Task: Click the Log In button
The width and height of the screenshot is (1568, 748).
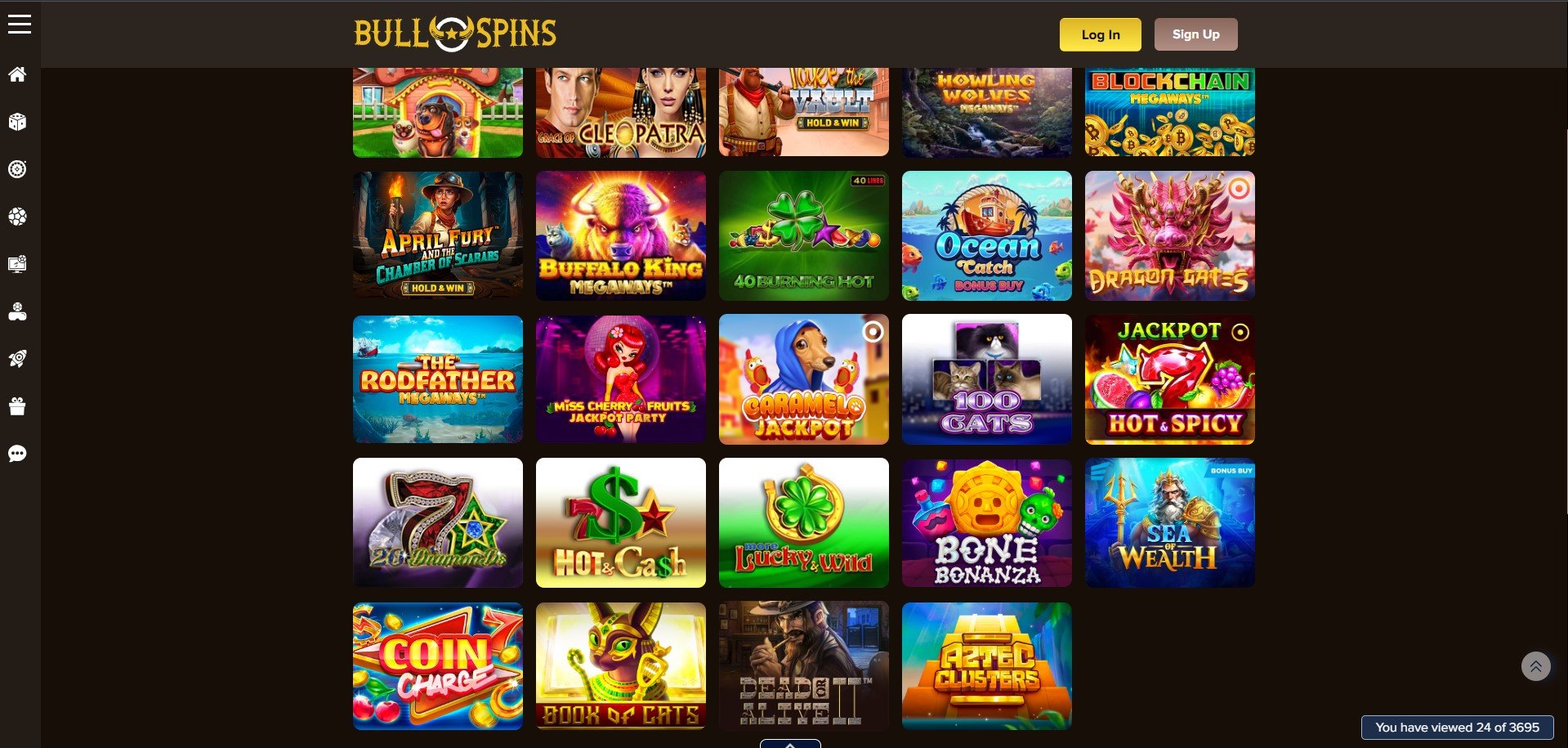Action: point(1100,34)
